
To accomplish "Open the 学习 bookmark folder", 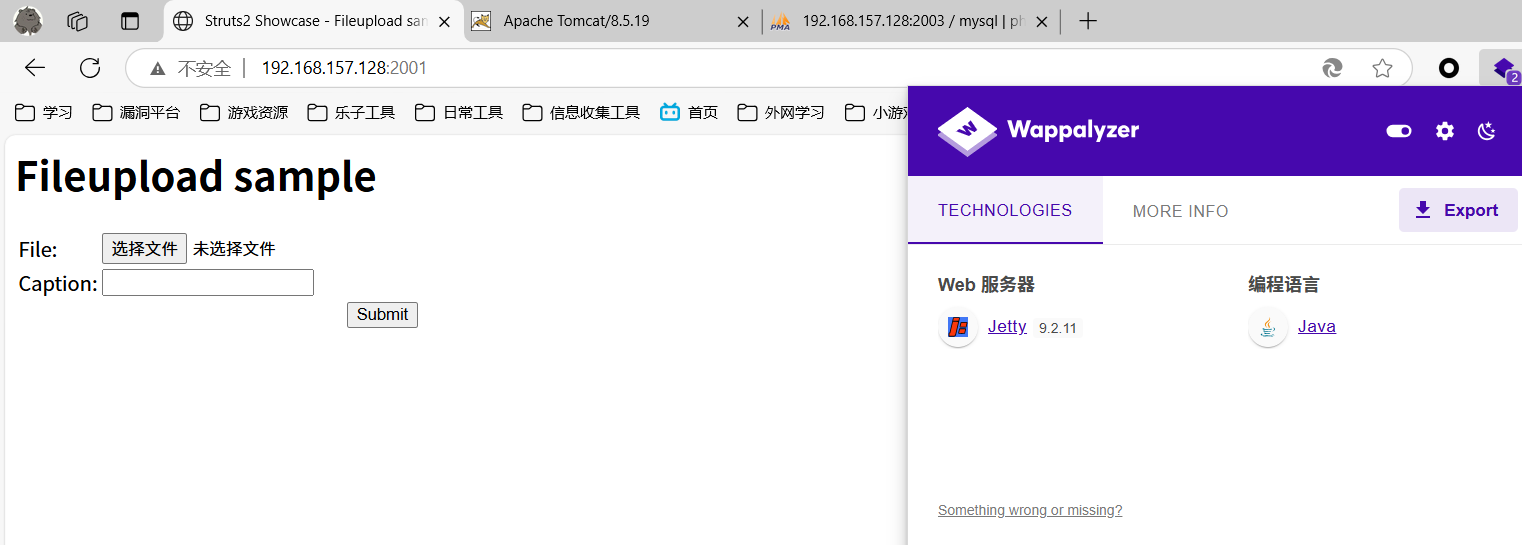I will click(43, 112).
